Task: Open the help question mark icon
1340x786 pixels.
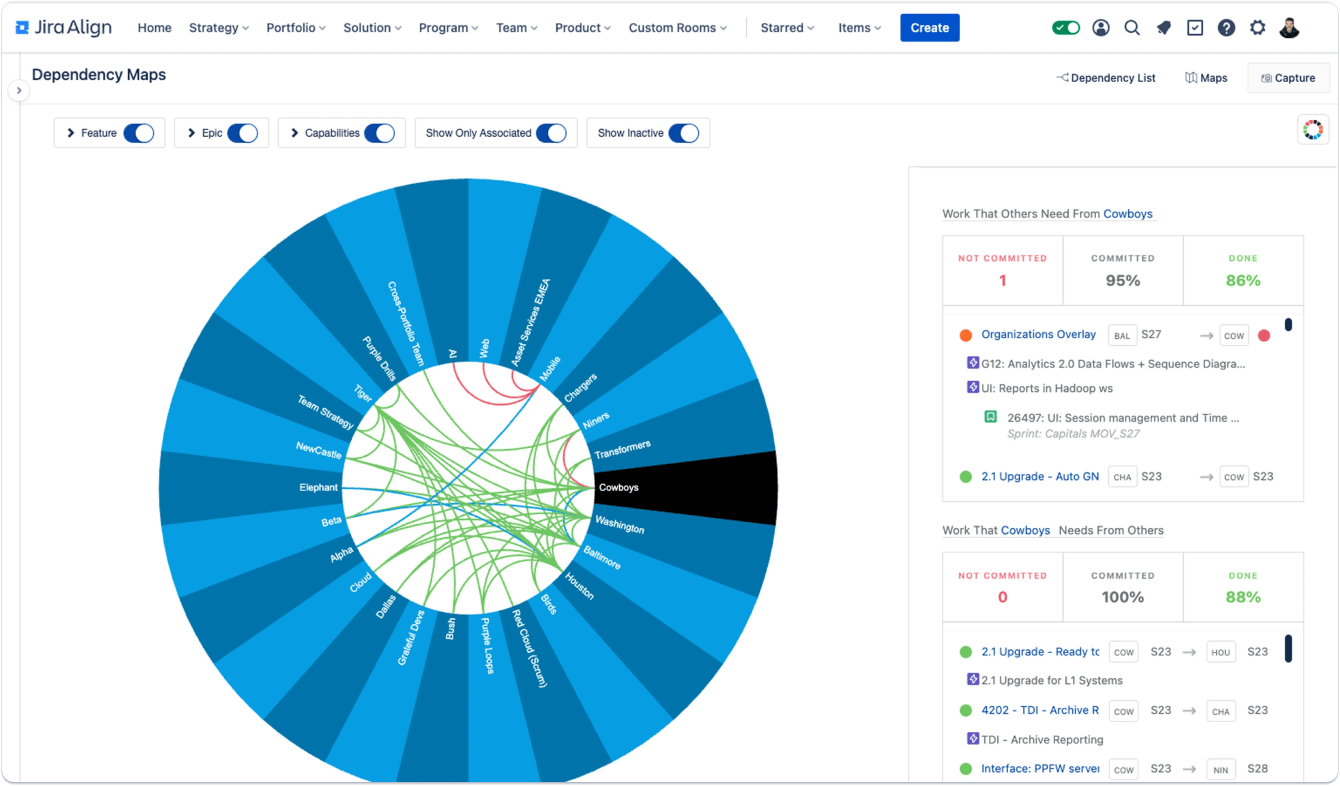Action: [x=1226, y=28]
